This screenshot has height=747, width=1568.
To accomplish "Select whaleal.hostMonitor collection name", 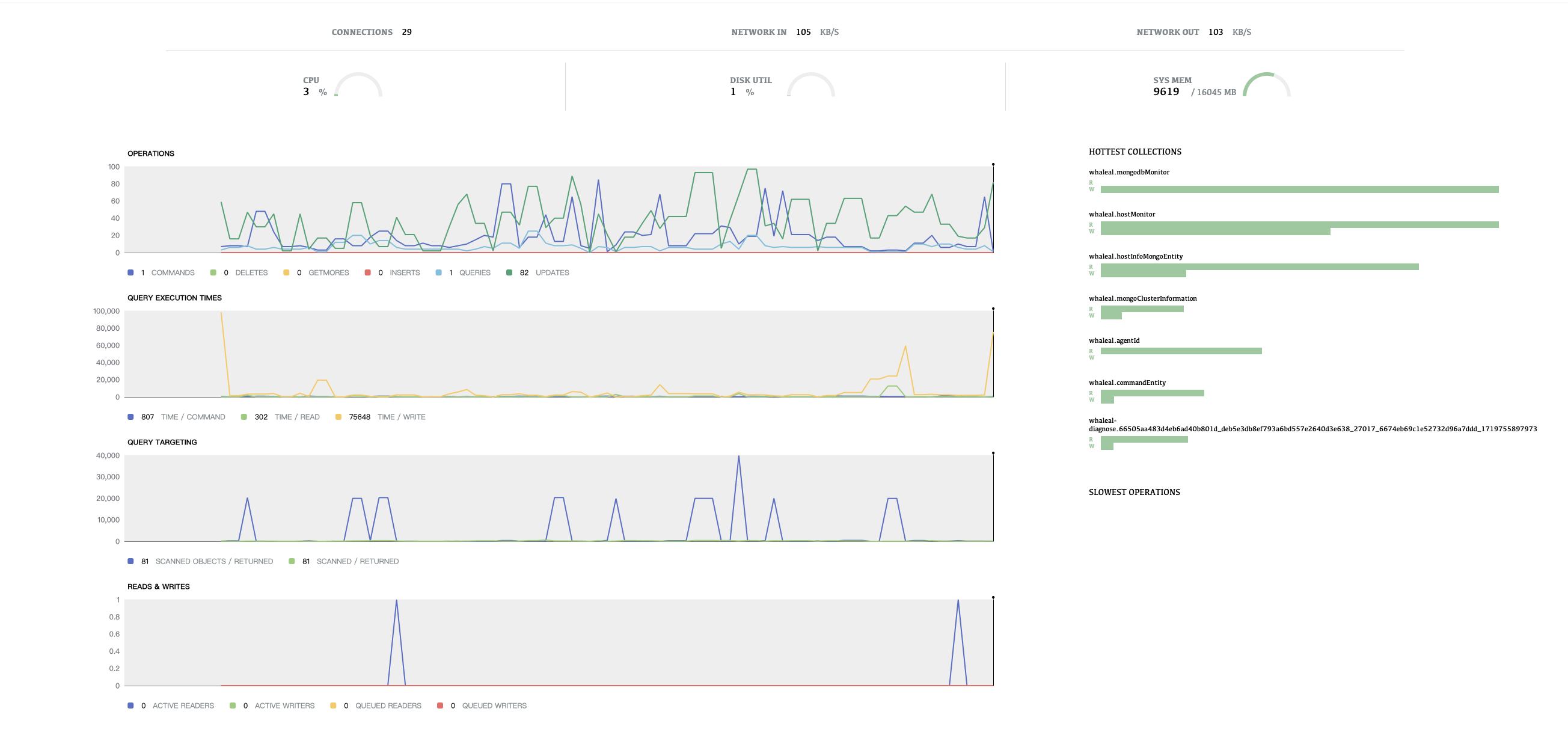I will (x=1122, y=214).
